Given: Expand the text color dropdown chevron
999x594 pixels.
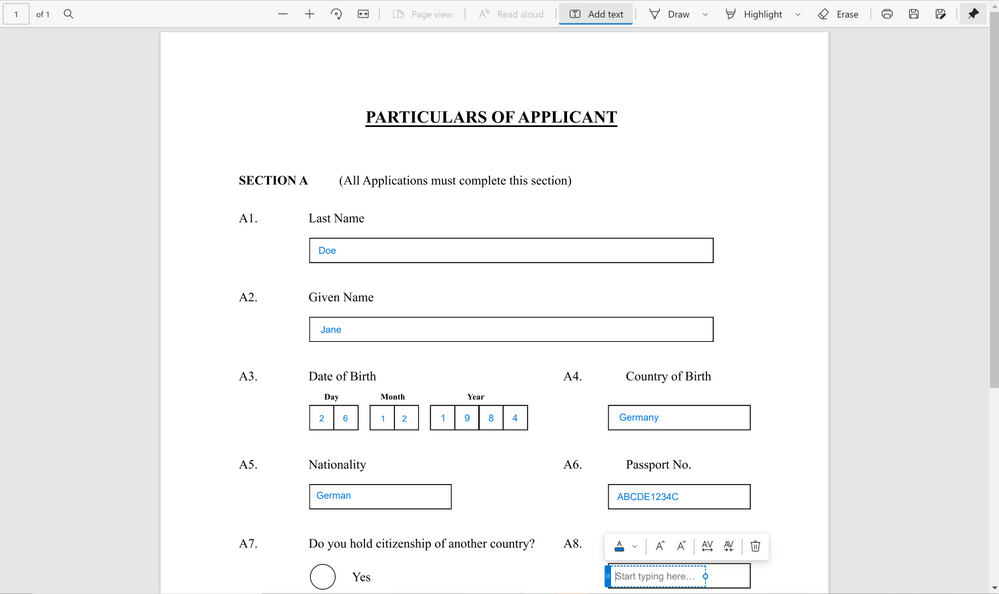Looking at the screenshot, I should [635, 547].
